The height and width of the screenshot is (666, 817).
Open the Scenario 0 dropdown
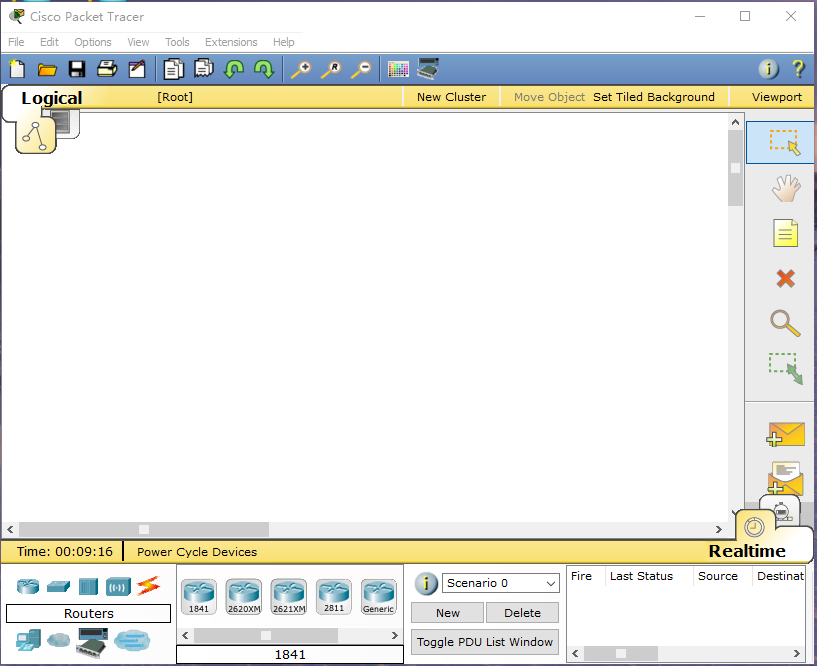pyautogui.click(x=501, y=583)
